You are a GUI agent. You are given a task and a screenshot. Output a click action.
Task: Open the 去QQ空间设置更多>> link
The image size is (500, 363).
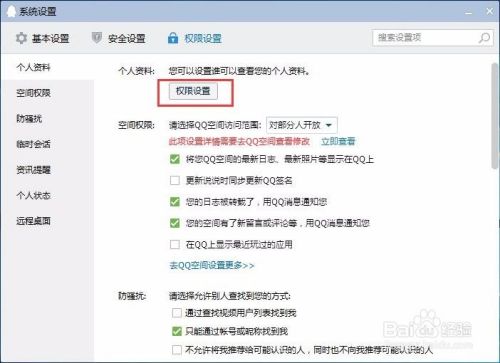click(212, 265)
